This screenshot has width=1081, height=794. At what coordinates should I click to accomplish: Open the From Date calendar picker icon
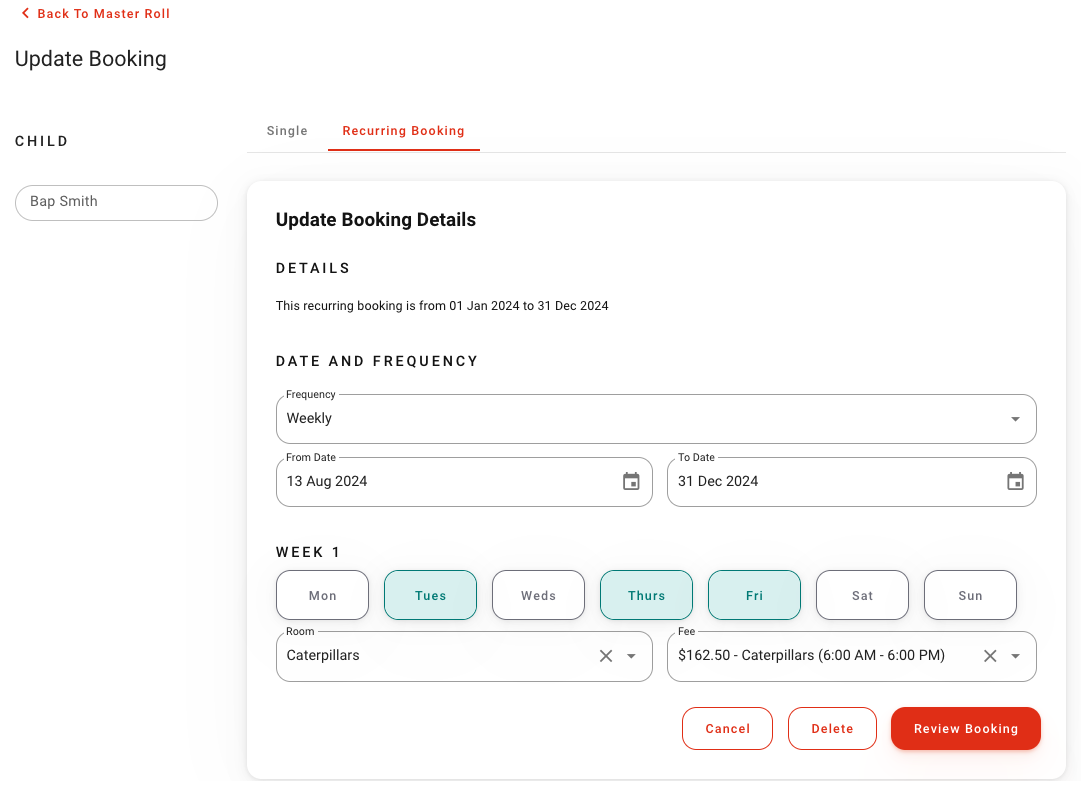(631, 482)
